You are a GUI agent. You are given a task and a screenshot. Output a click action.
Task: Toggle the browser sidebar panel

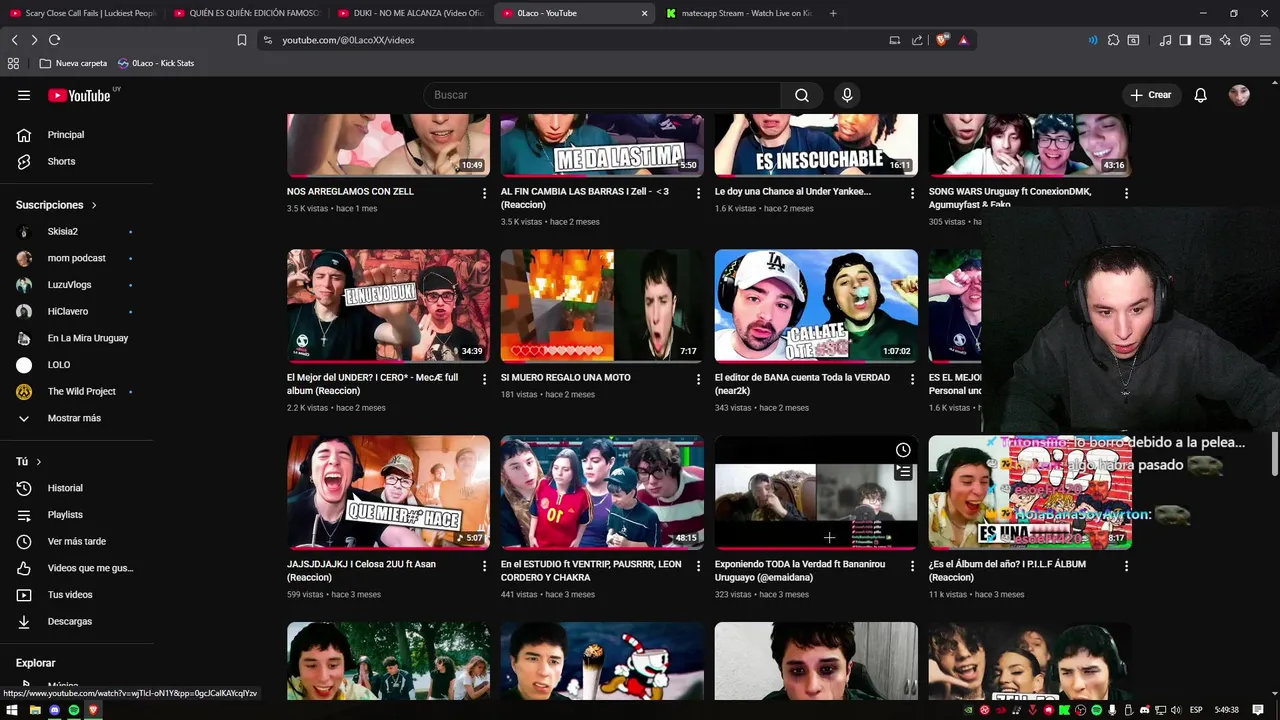(1185, 40)
